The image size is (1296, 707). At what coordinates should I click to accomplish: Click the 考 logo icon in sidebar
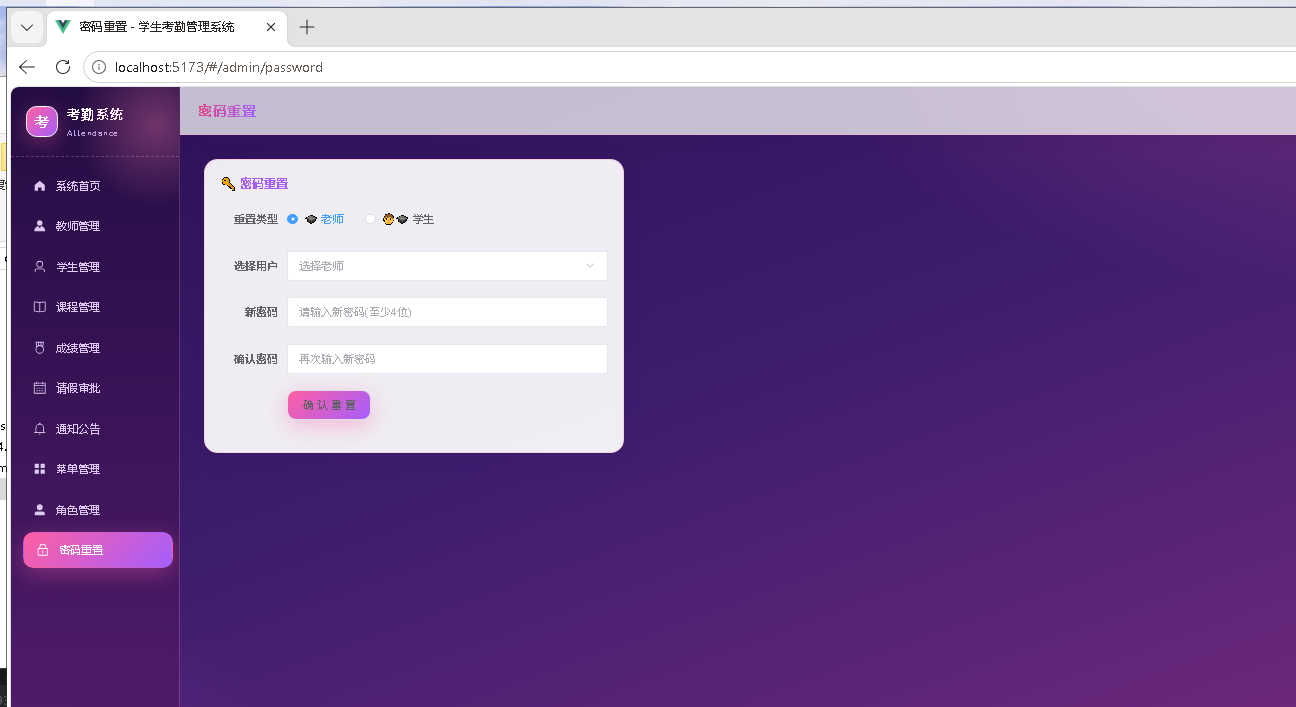(42, 121)
